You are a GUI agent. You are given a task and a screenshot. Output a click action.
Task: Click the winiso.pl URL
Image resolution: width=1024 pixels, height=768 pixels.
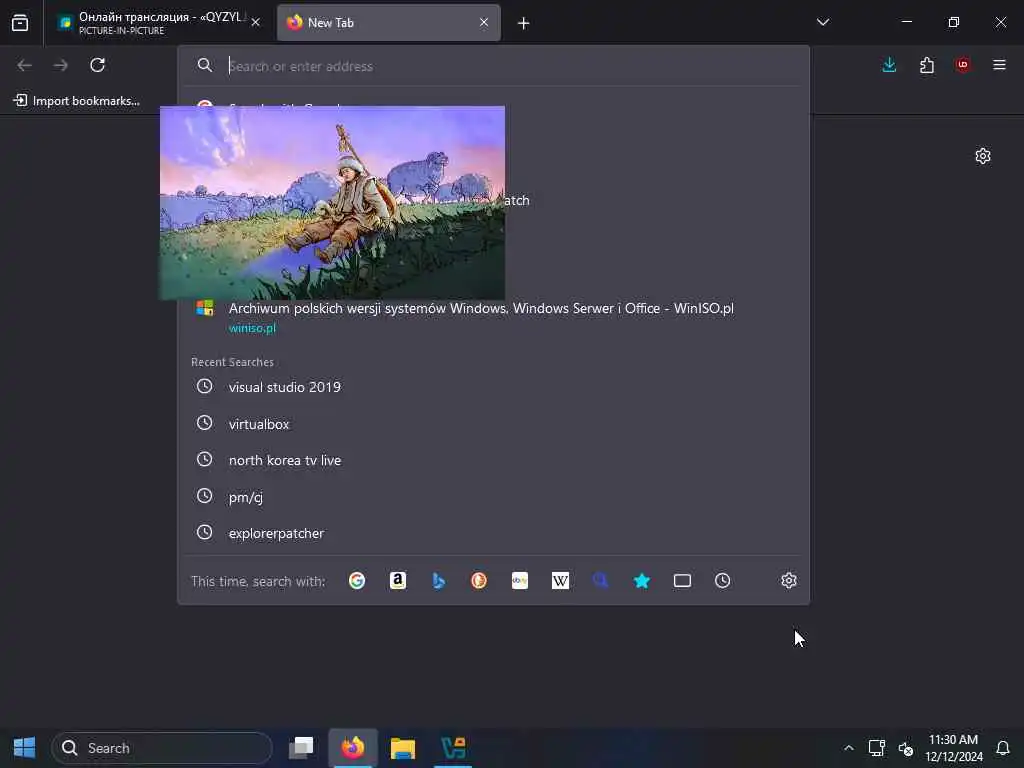pos(252,328)
